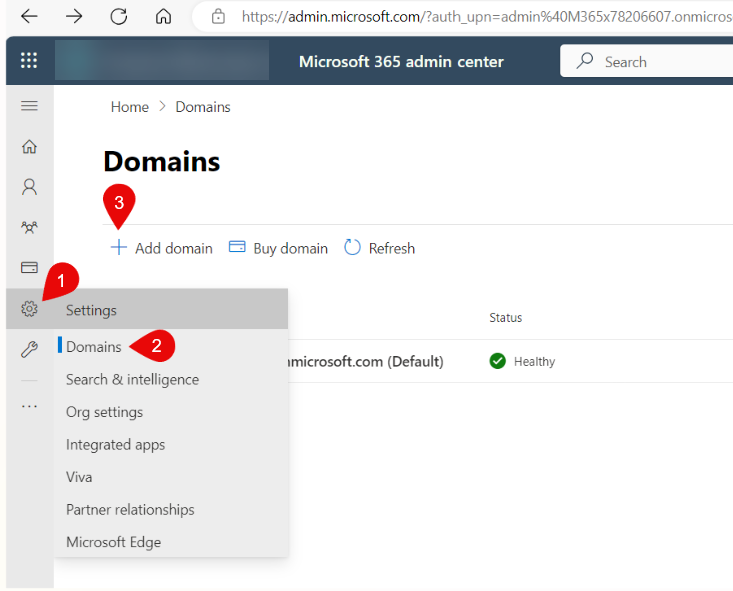Screen dimensions: 733x591
Task: Open Teams & groups sidebar icon
Action: [29, 228]
